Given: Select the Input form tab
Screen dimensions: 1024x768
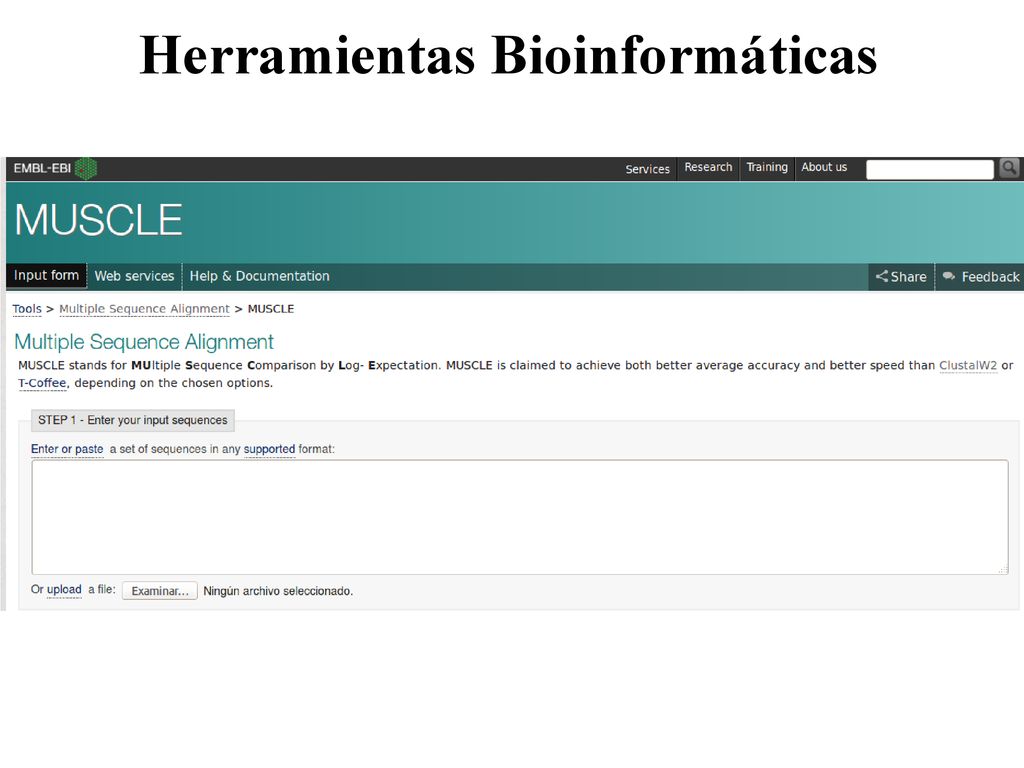Looking at the screenshot, I should tap(46, 276).
